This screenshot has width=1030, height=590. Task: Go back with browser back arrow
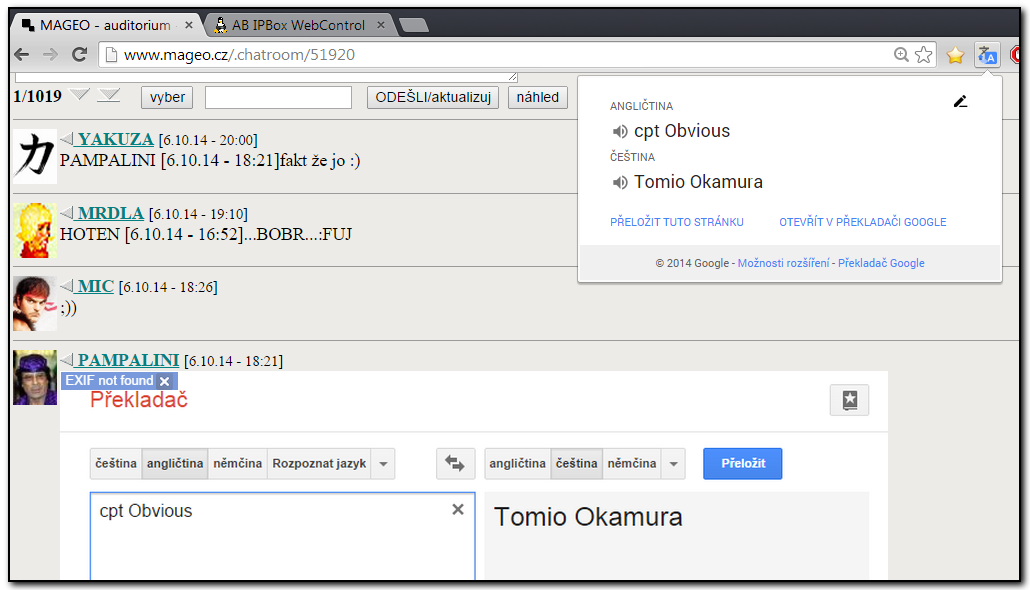pyautogui.click(x=22, y=55)
